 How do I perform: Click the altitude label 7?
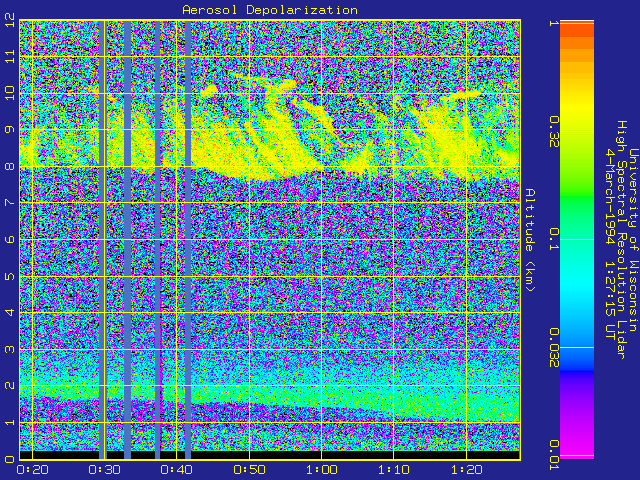point(10,202)
